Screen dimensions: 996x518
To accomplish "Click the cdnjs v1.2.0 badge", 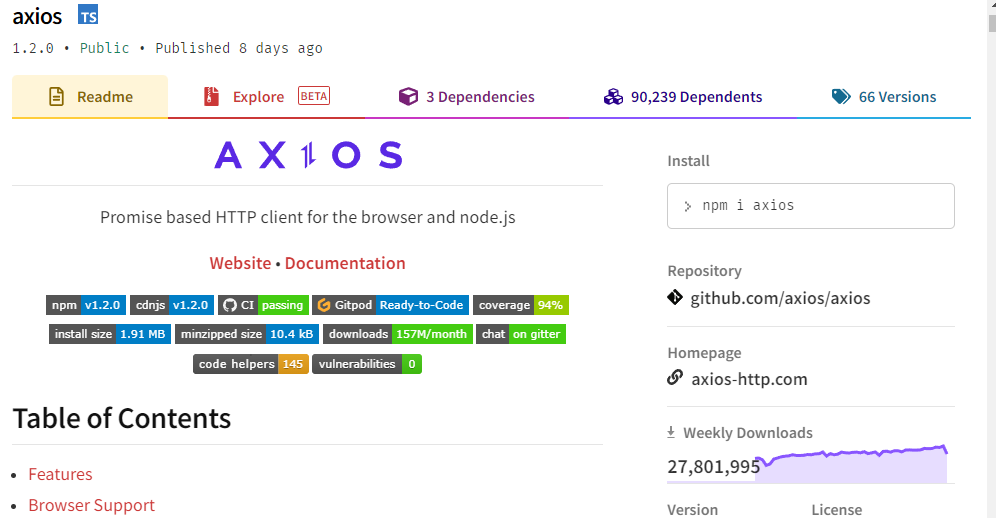I will [172, 305].
